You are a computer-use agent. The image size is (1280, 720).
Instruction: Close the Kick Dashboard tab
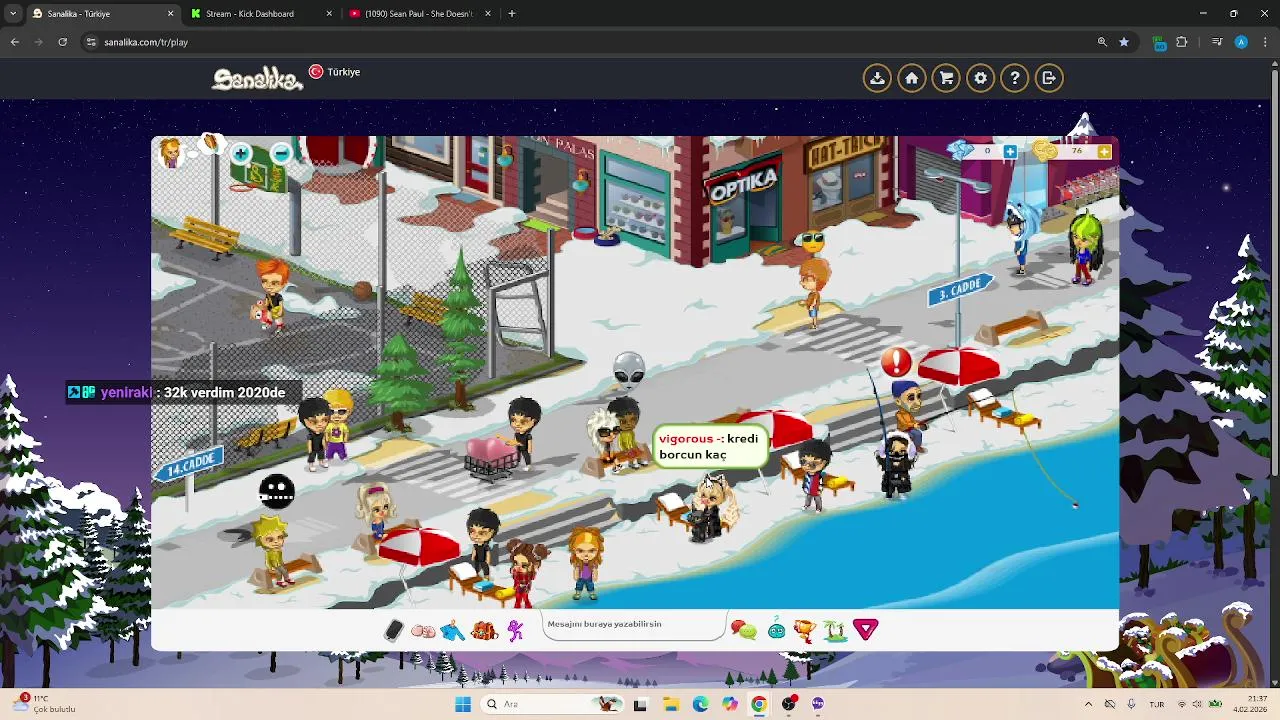[329, 14]
